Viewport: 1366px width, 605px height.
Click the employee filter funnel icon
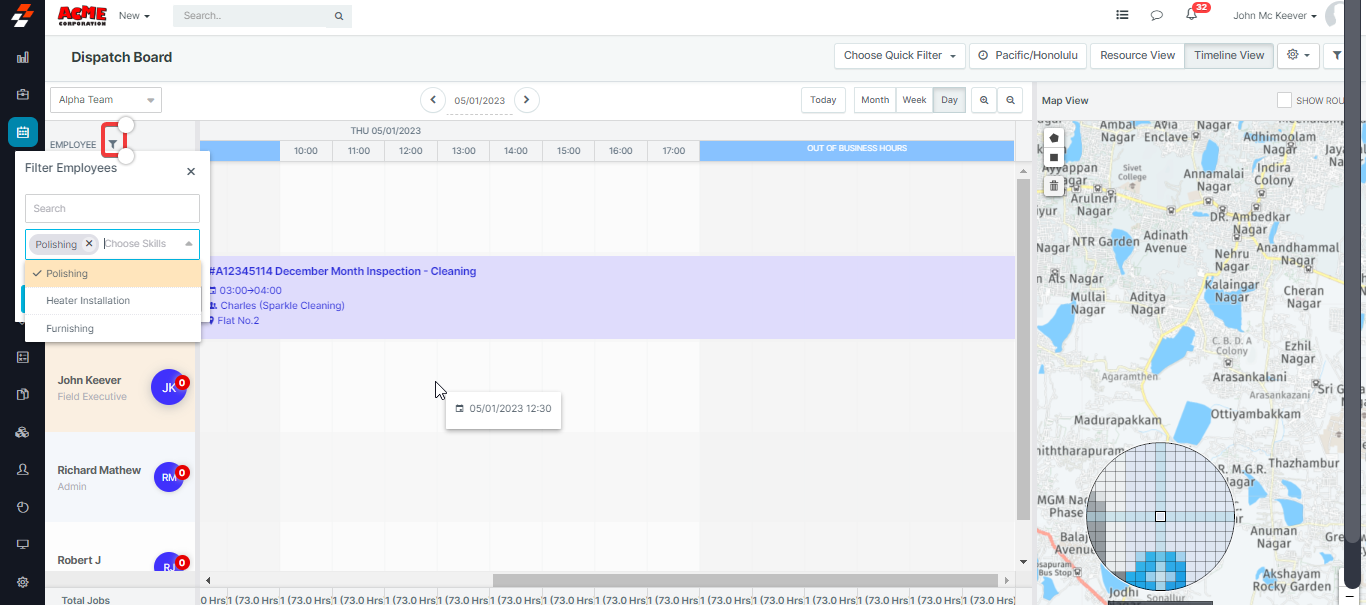113,144
